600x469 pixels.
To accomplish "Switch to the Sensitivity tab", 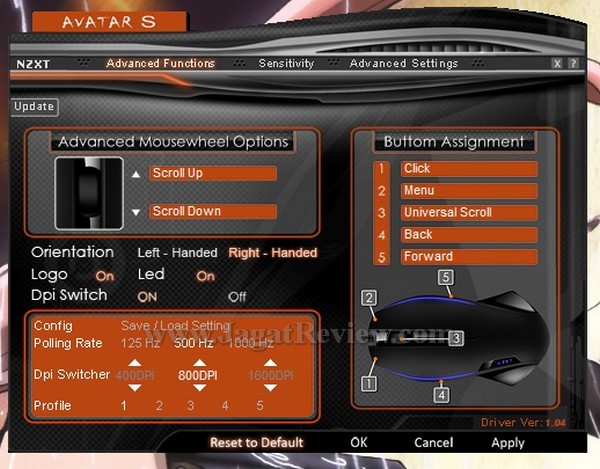I will [286, 64].
